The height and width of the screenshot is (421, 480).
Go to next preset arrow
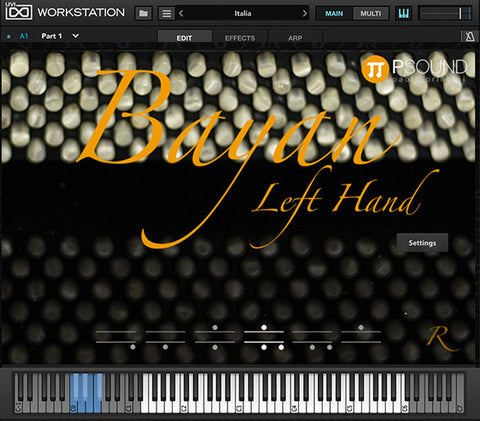coord(304,13)
